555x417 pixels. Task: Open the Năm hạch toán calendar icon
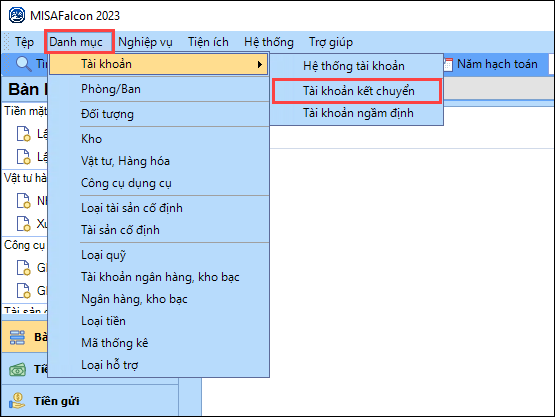coord(448,65)
